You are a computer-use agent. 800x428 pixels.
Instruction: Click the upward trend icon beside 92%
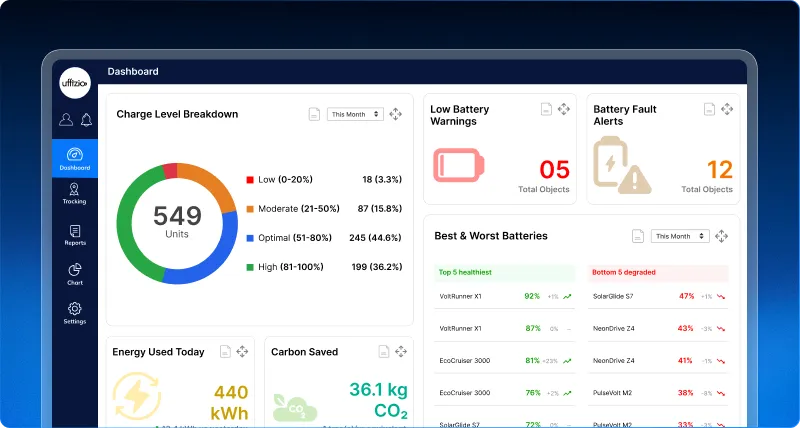(x=567, y=296)
